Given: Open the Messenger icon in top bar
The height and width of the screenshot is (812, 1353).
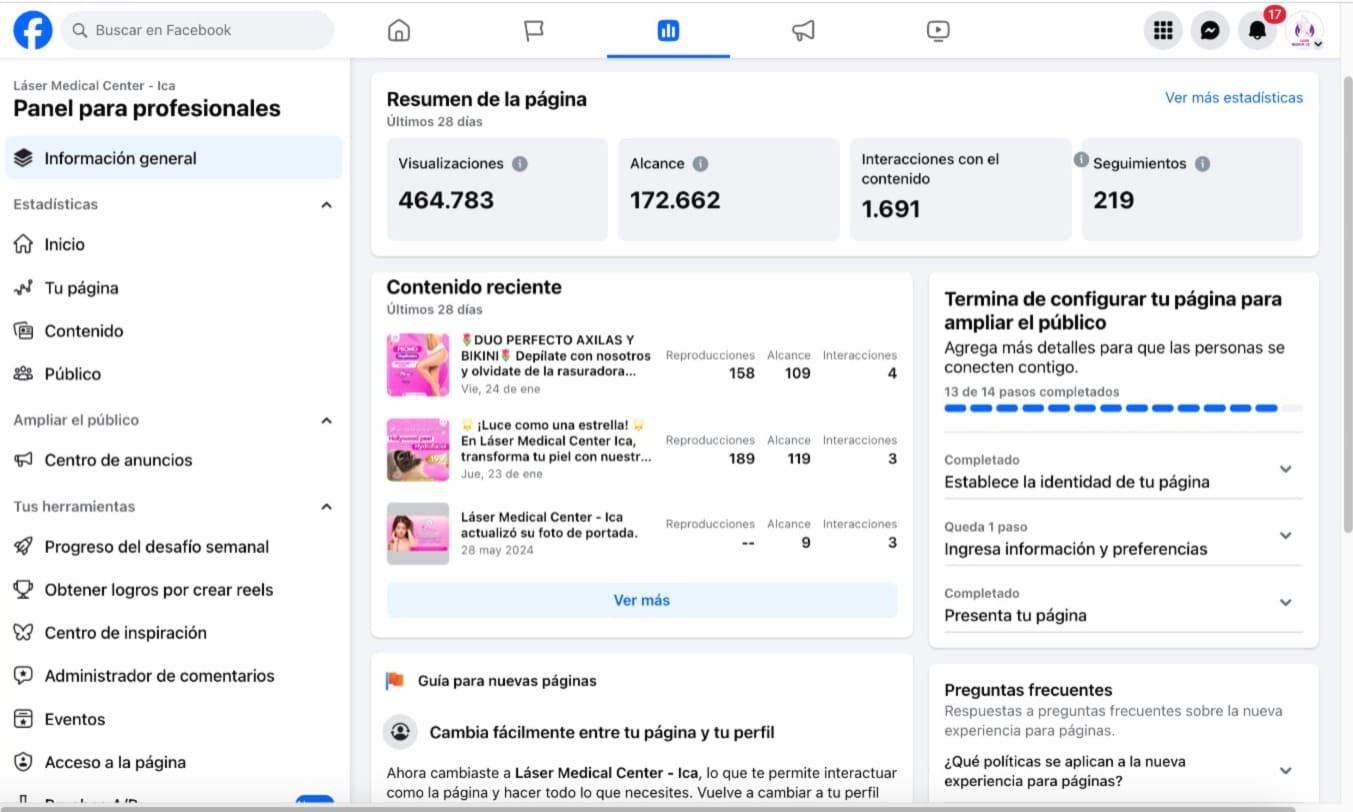Looking at the screenshot, I should (1209, 31).
